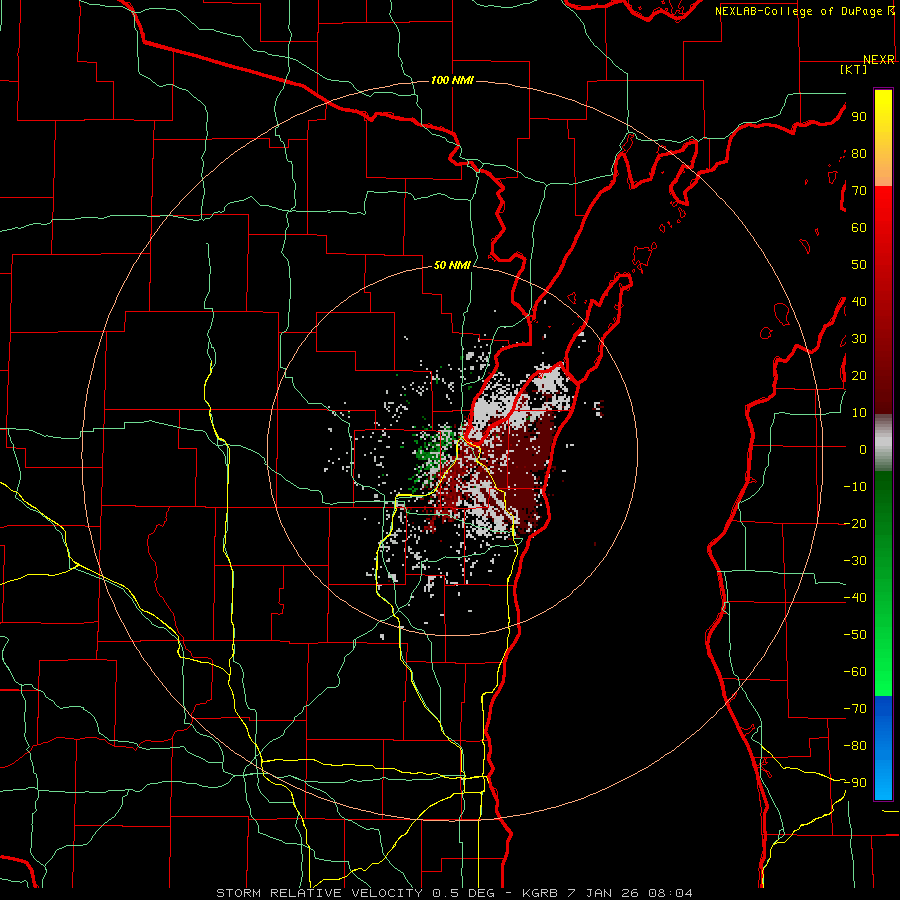Click the -50 value on velocity scale

click(x=855, y=635)
